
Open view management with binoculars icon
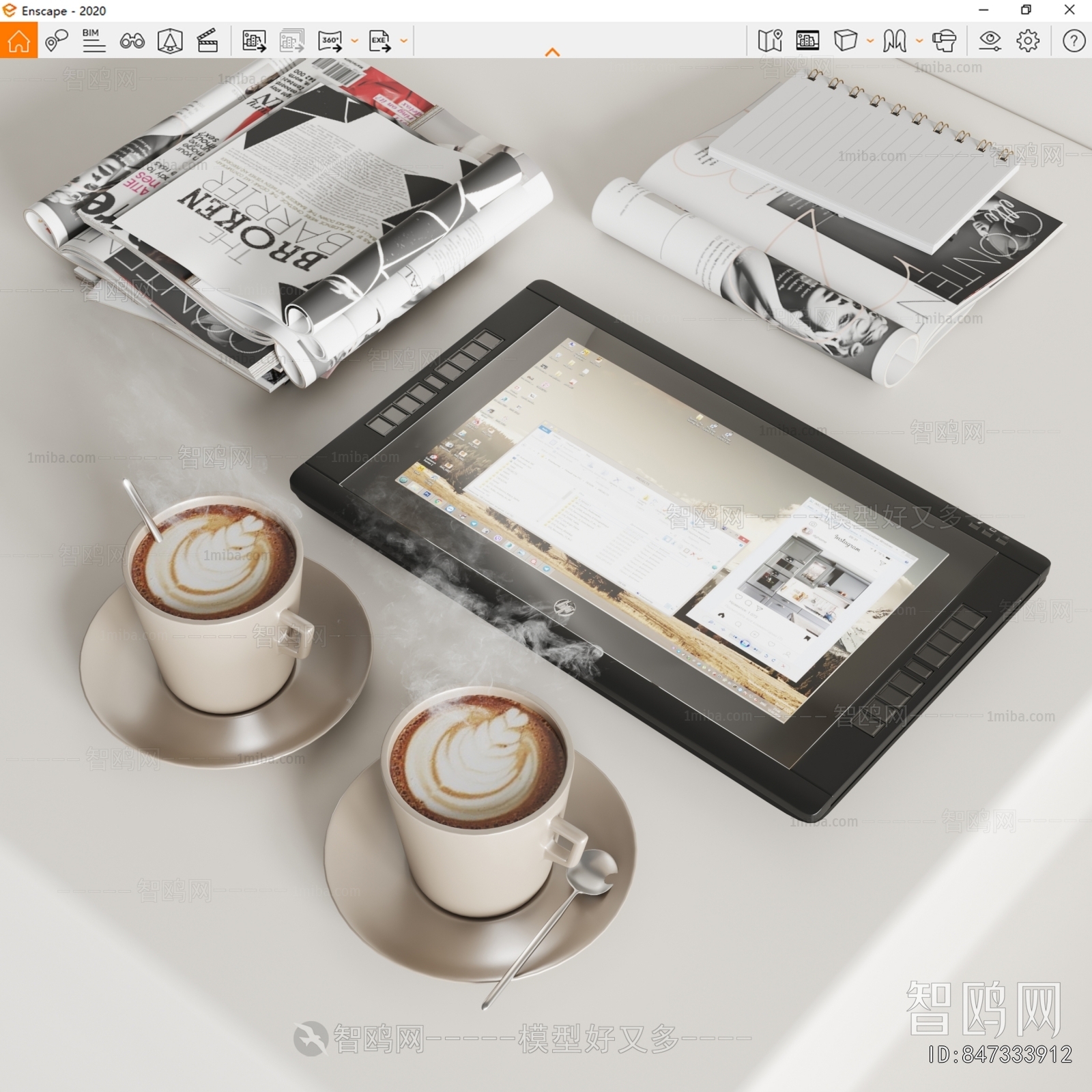pos(132,42)
